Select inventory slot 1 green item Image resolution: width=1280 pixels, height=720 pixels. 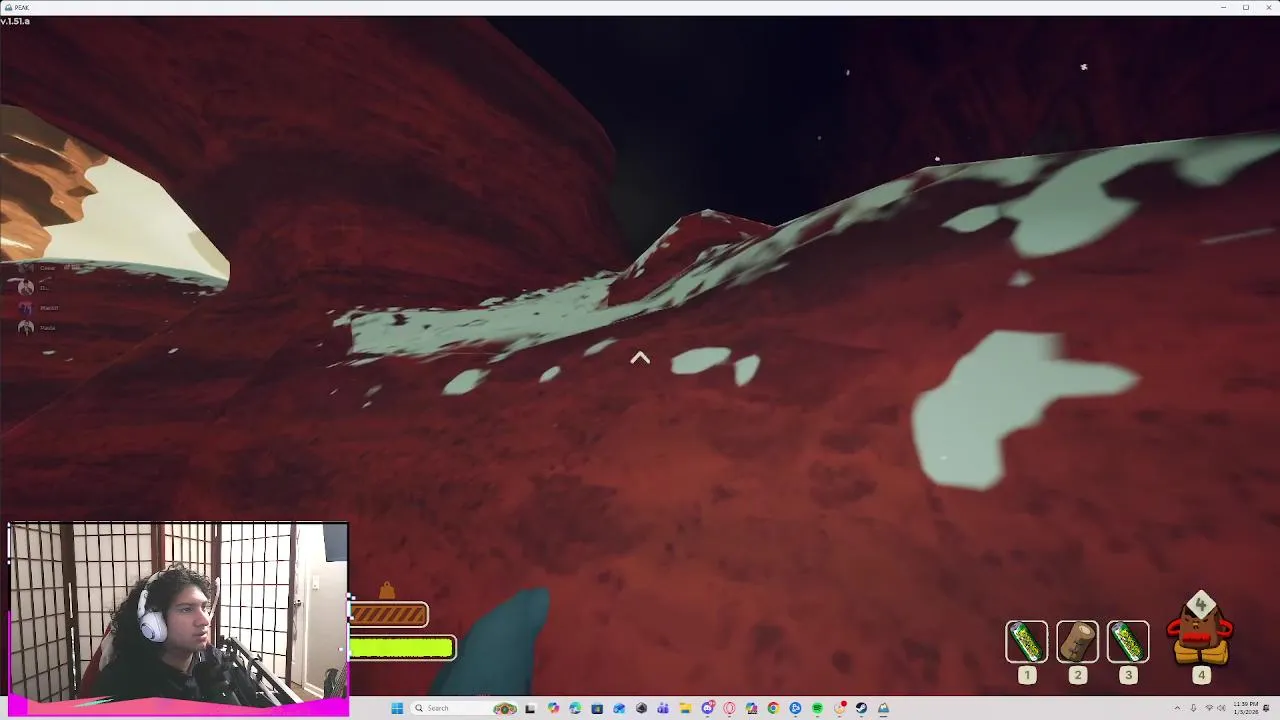pos(1026,642)
